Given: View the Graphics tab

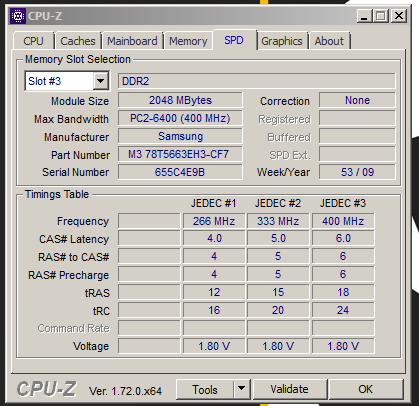Looking at the screenshot, I should coord(282,41).
